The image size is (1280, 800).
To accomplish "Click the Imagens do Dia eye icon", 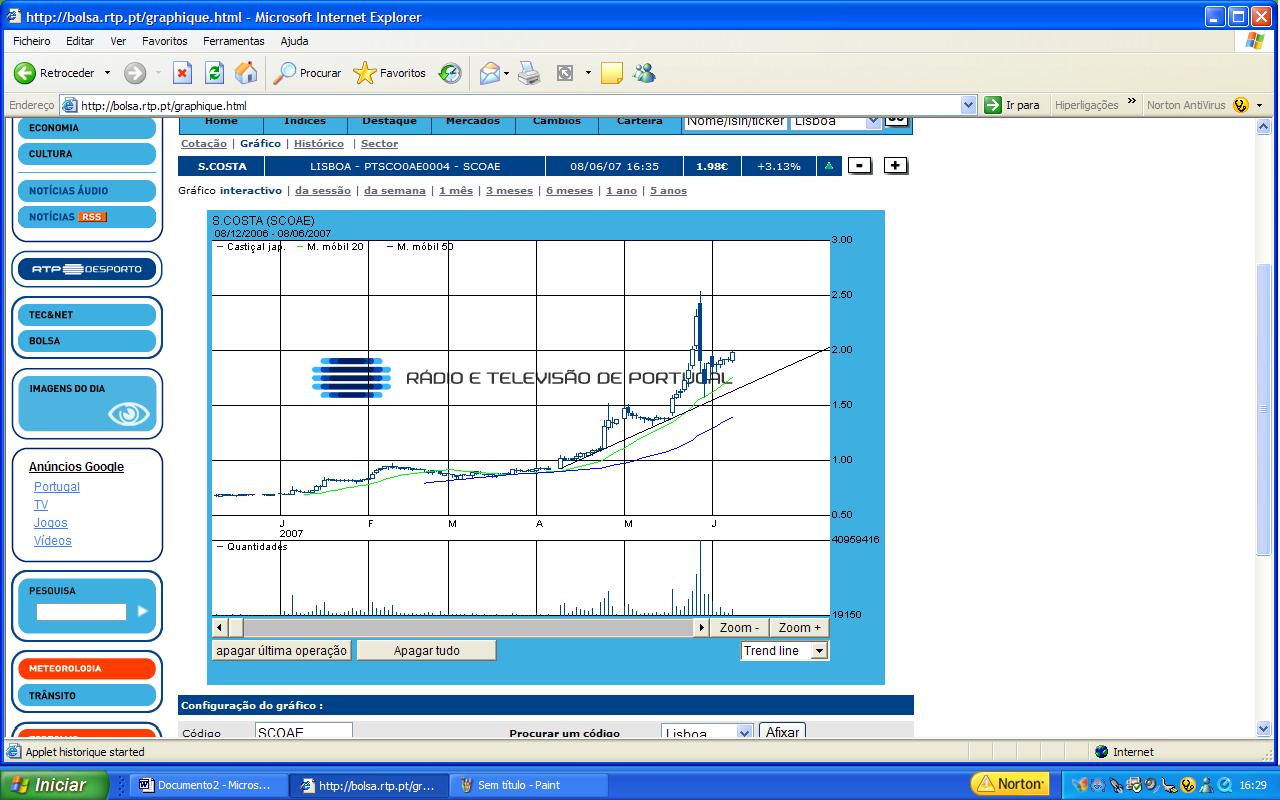I will pyautogui.click(x=128, y=413).
